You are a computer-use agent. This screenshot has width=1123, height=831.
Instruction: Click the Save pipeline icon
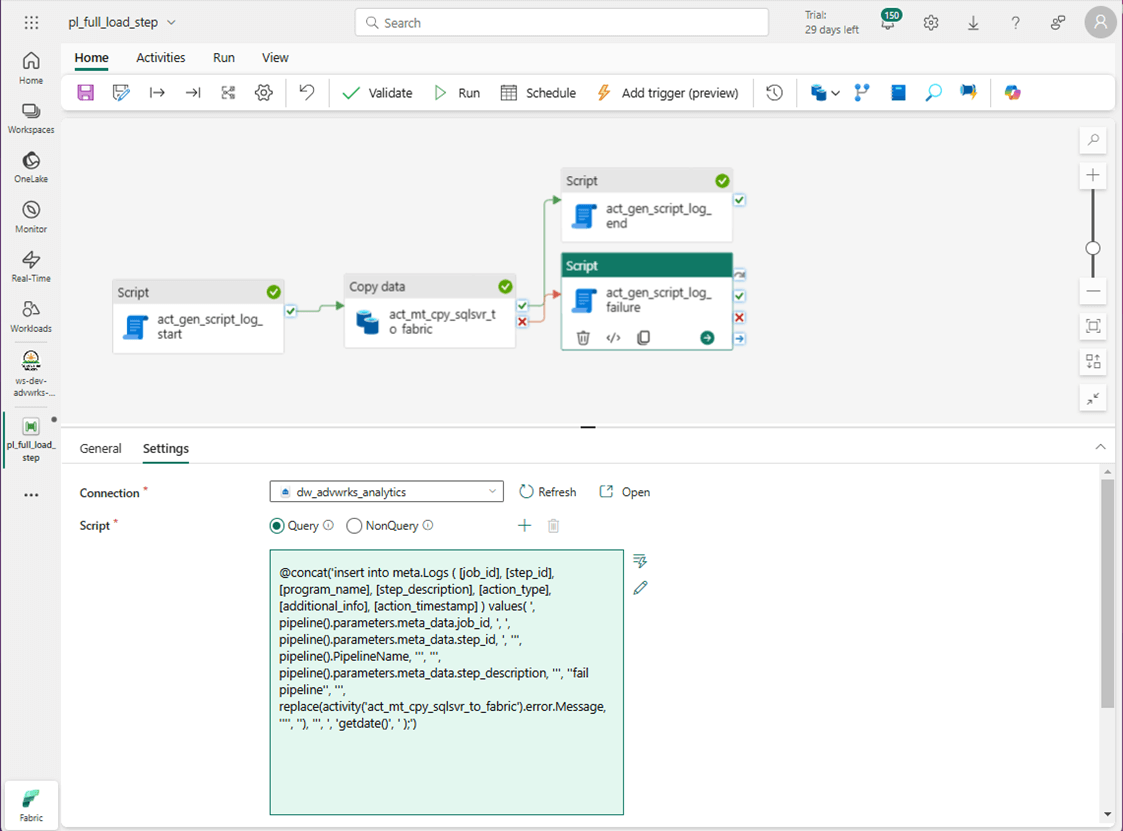point(86,92)
